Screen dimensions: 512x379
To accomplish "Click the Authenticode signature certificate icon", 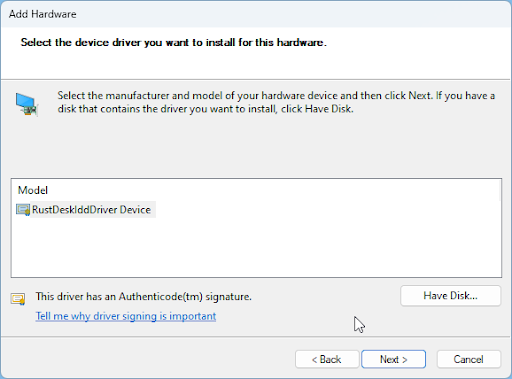I will (x=18, y=299).
